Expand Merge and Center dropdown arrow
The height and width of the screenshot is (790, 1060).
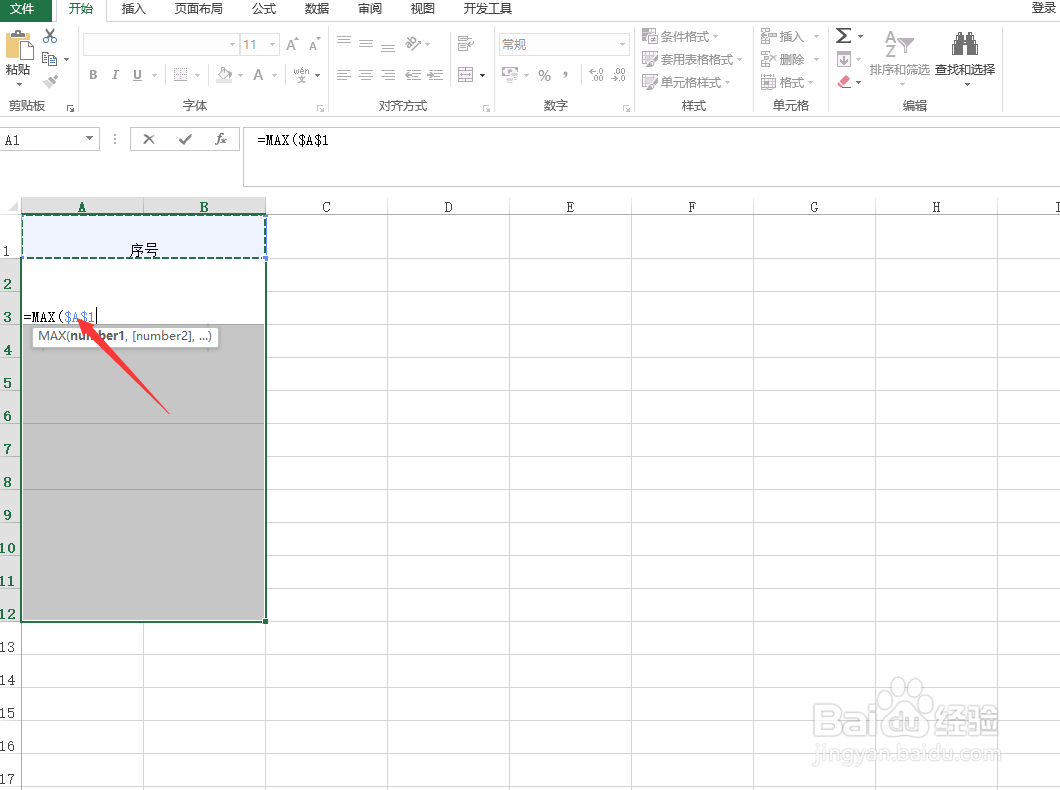tap(482, 75)
